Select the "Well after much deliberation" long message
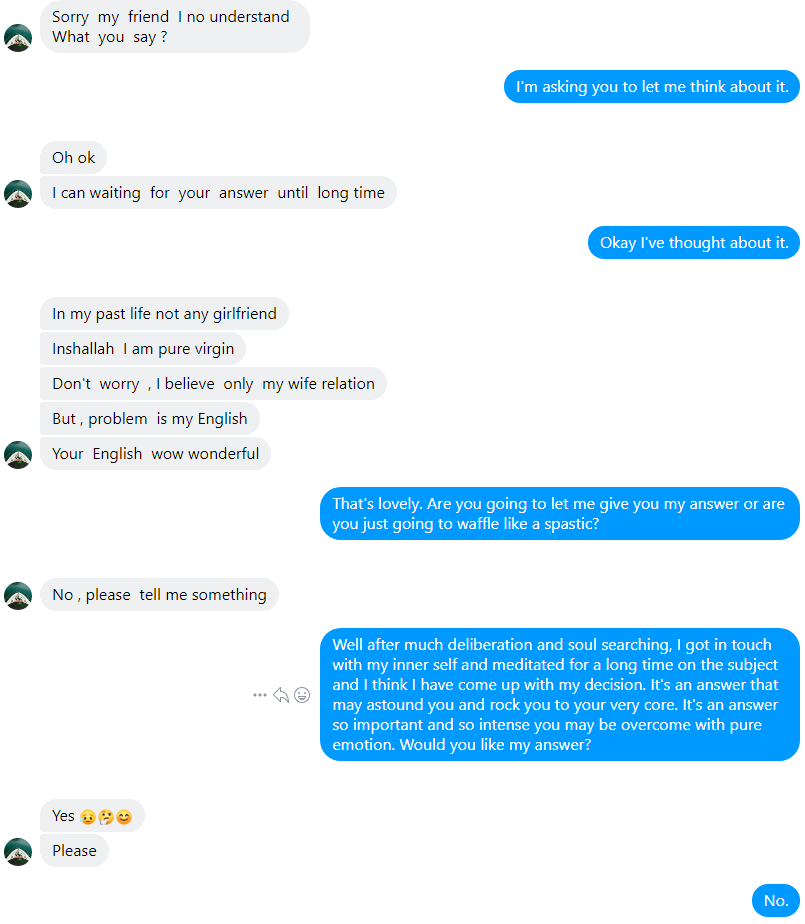The image size is (805, 924). pyautogui.click(x=559, y=695)
